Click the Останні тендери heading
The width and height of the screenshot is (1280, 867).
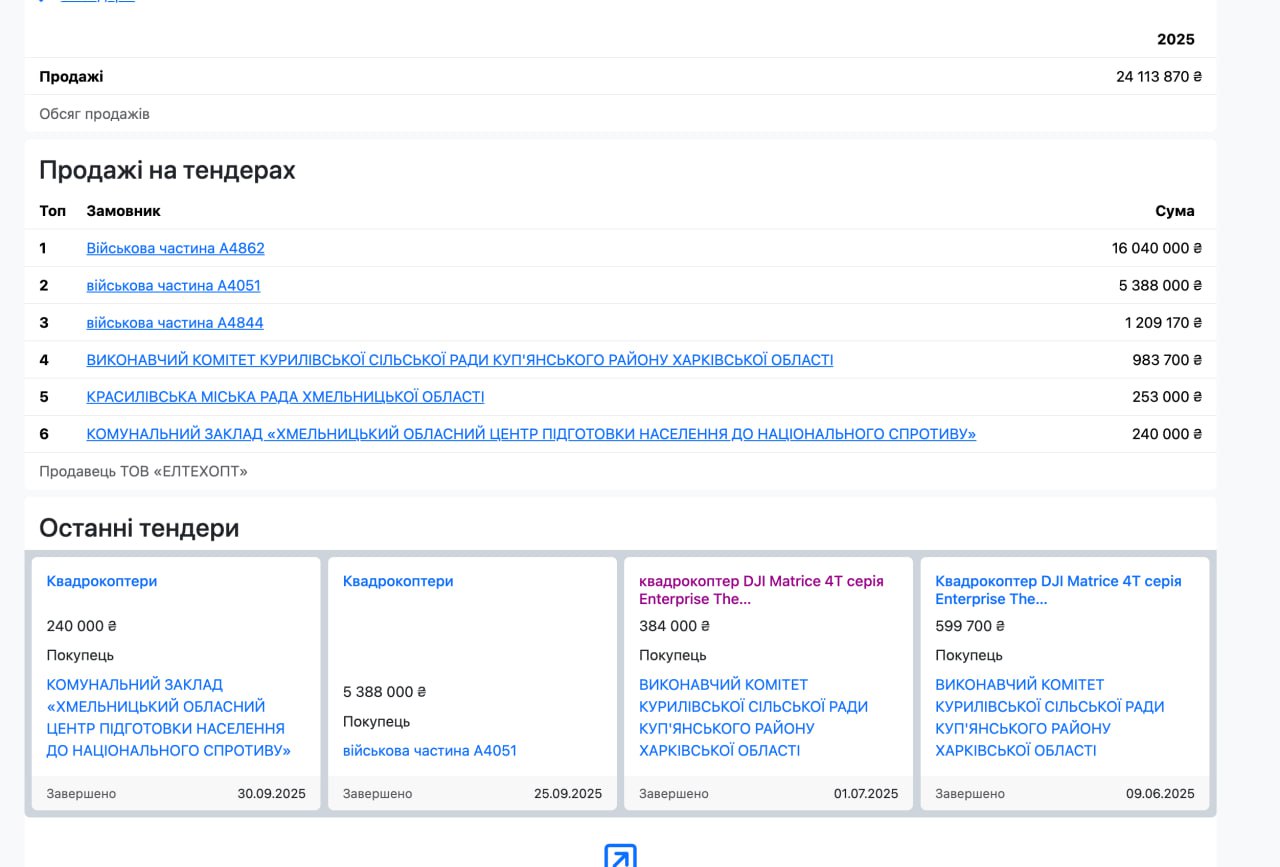[139, 528]
